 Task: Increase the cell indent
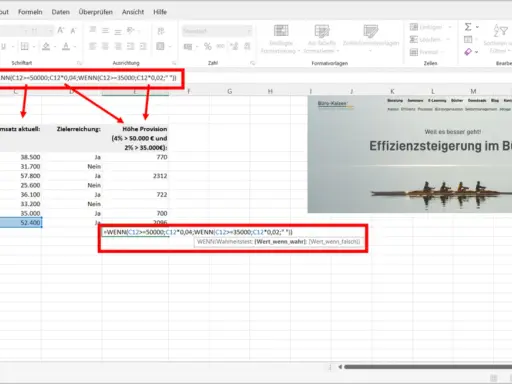point(143,46)
